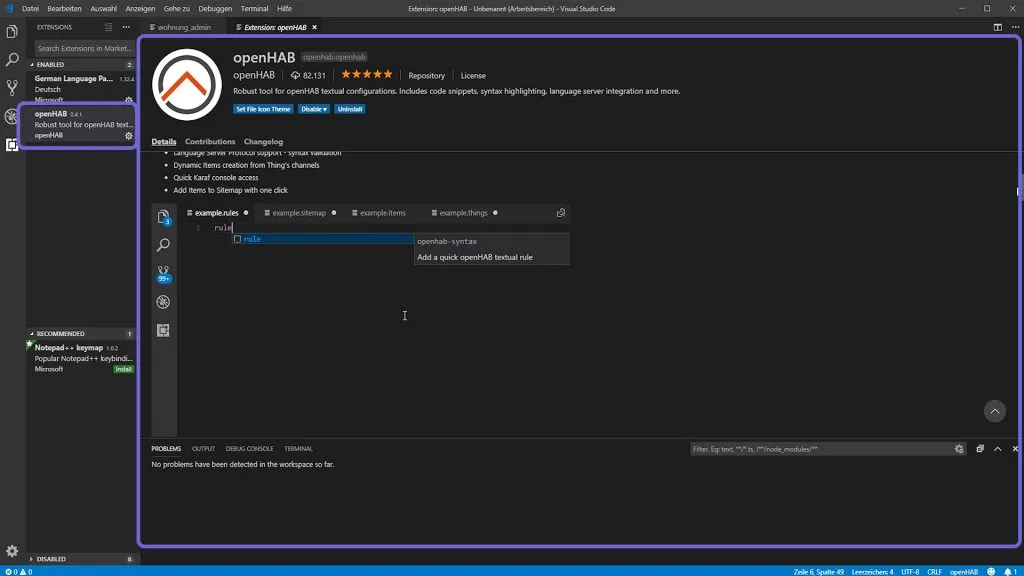The height and width of the screenshot is (576, 1024).
Task: Click the openhab.openhab identifier badge
Action: (334, 57)
